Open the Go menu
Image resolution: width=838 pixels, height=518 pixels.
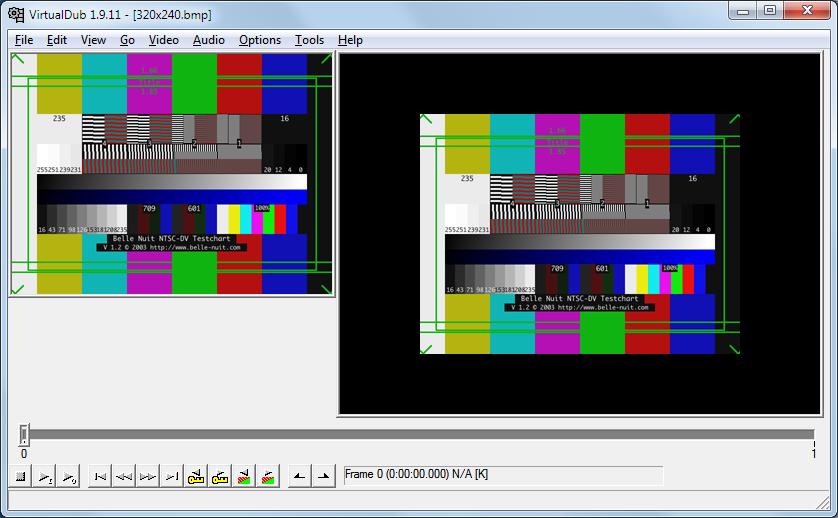point(127,40)
